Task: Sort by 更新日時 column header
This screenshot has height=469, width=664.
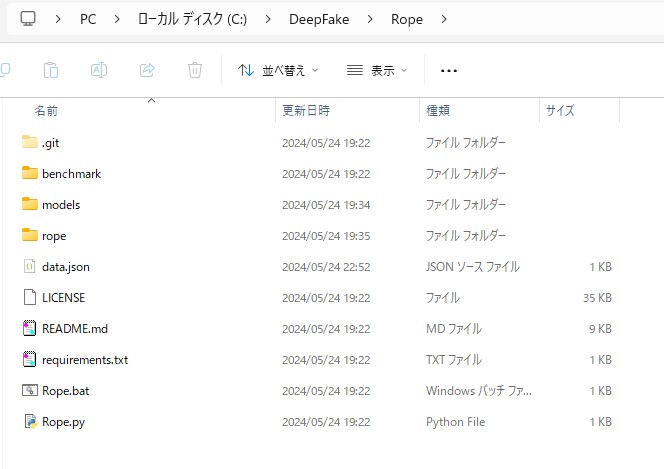Action: [x=306, y=110]
